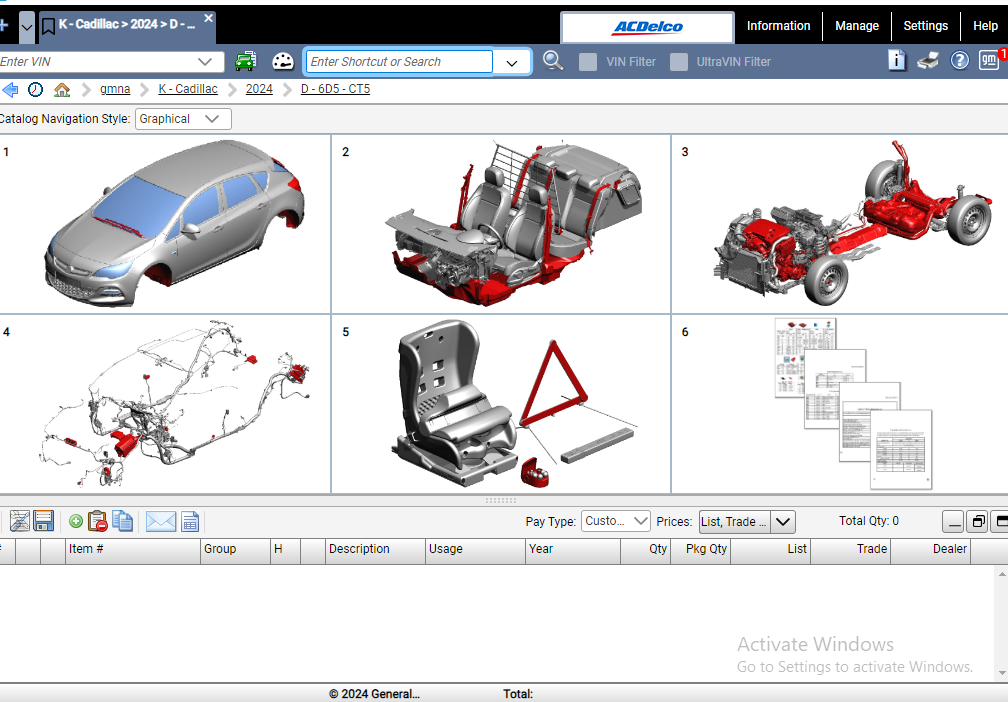The width and height of the screenshot is (1008, 702).
Task: Click the save picklist floppy icon
Action: coord(44,521)
